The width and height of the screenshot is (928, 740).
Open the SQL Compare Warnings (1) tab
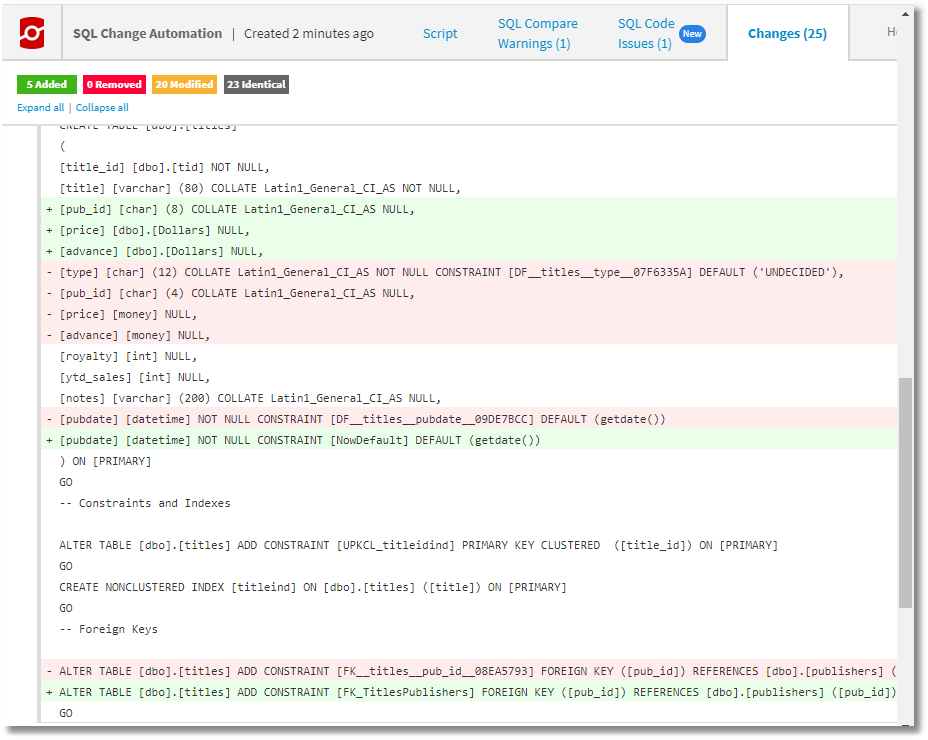tap(537, 34)
